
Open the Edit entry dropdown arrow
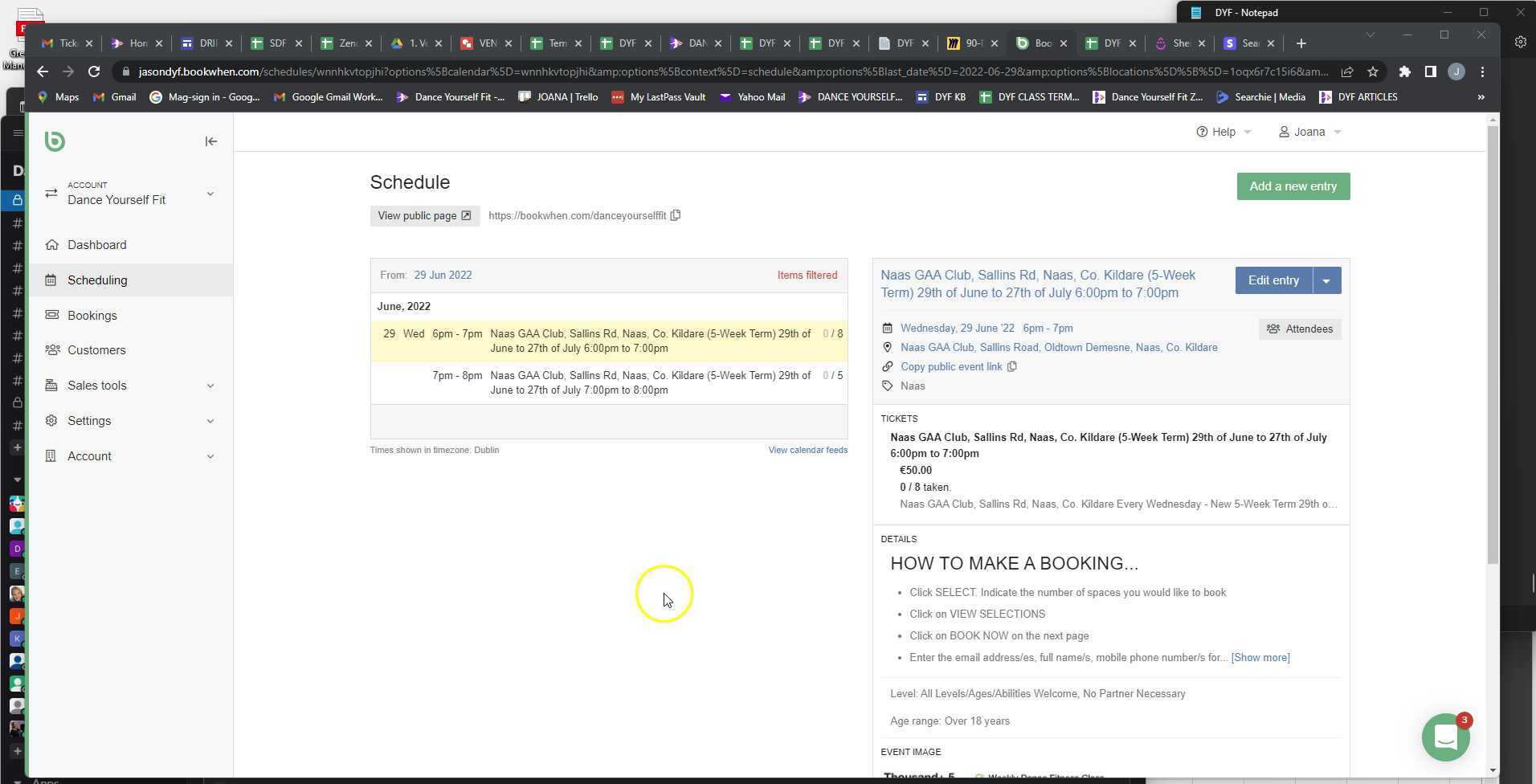click(1326, 280)
